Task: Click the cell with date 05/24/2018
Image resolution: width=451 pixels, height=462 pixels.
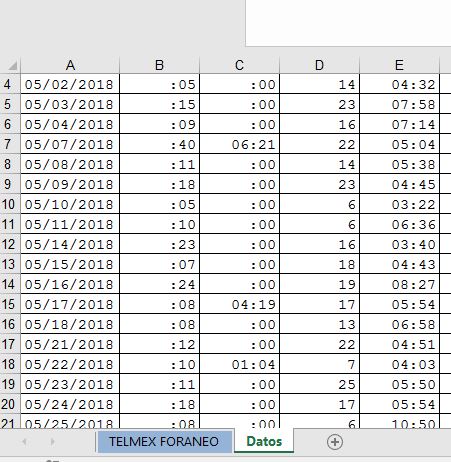Action: pyautogui.click(x=70, y=404)
